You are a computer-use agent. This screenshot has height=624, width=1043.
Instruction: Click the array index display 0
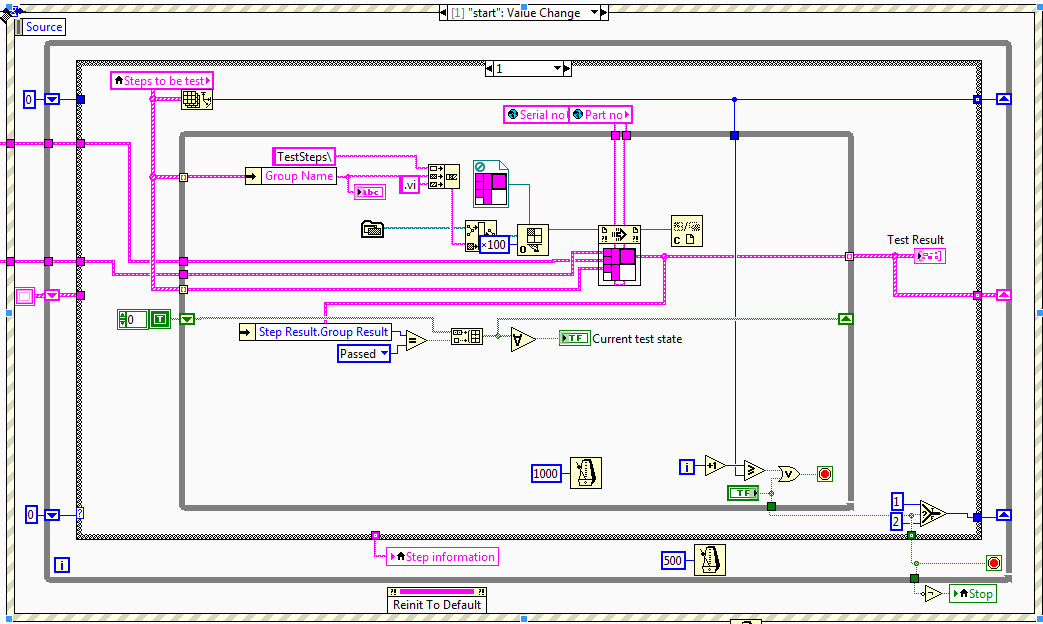(x=131, y=319)
